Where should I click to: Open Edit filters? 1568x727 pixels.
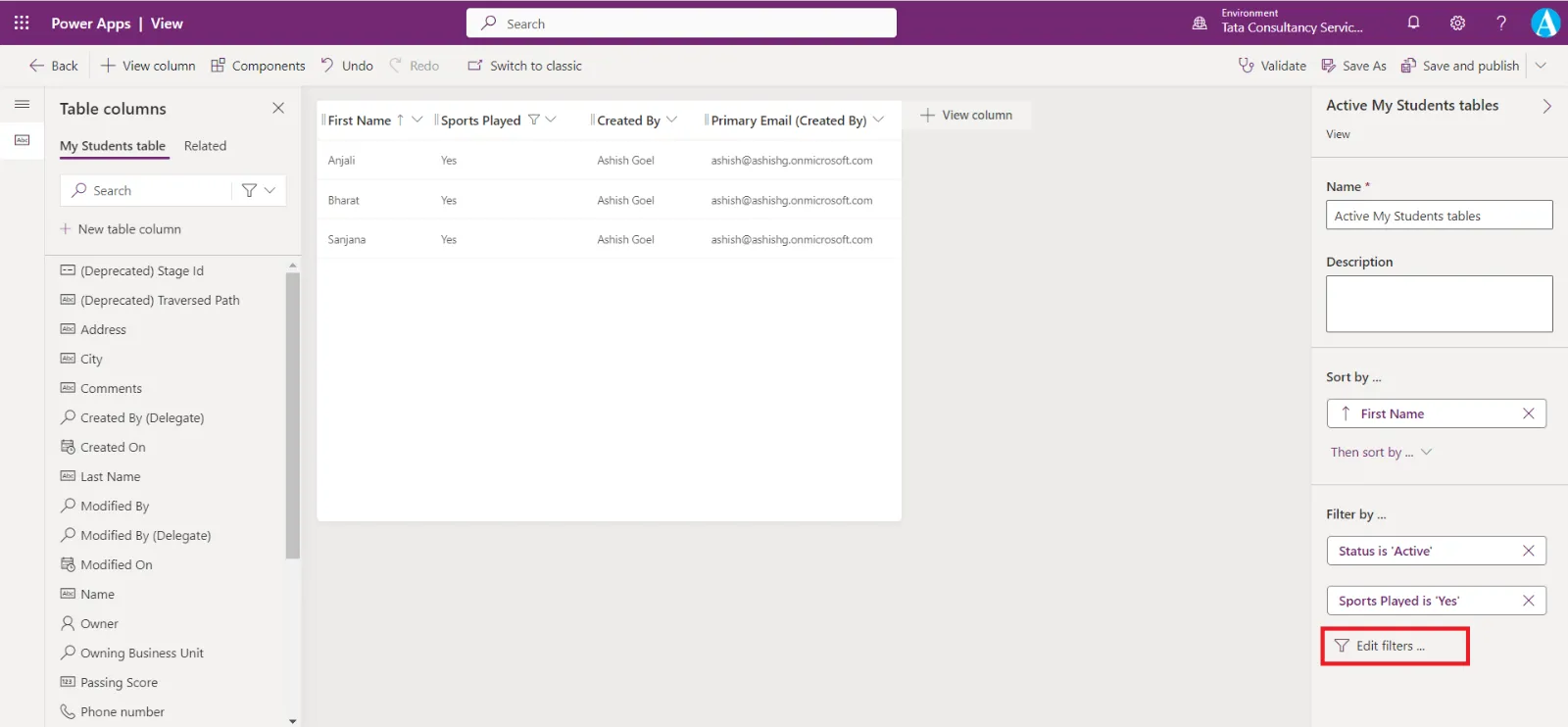[x=1380, y=646]
